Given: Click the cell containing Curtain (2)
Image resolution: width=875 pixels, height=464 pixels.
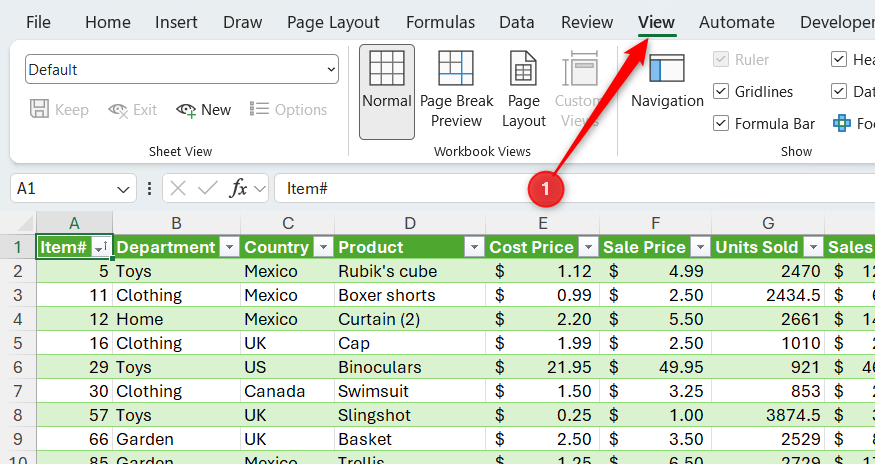Looking at the screenshot, I should coord(410,319).
